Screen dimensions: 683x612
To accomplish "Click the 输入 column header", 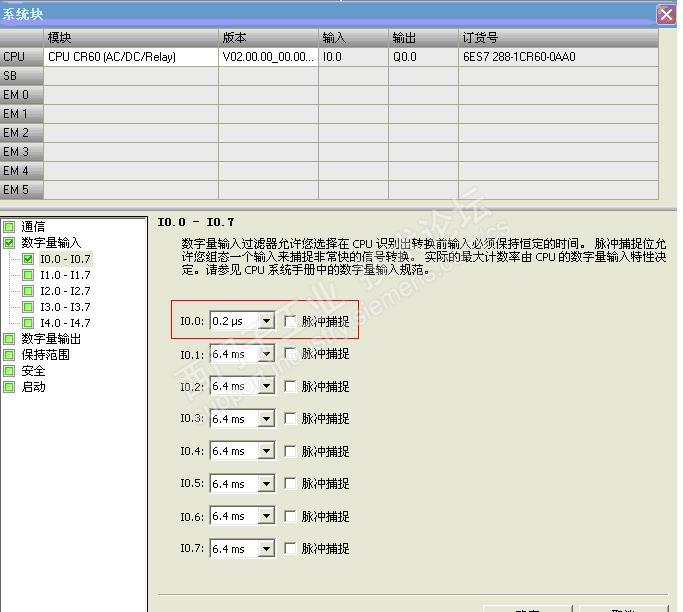I will click(x=353, y=38).
